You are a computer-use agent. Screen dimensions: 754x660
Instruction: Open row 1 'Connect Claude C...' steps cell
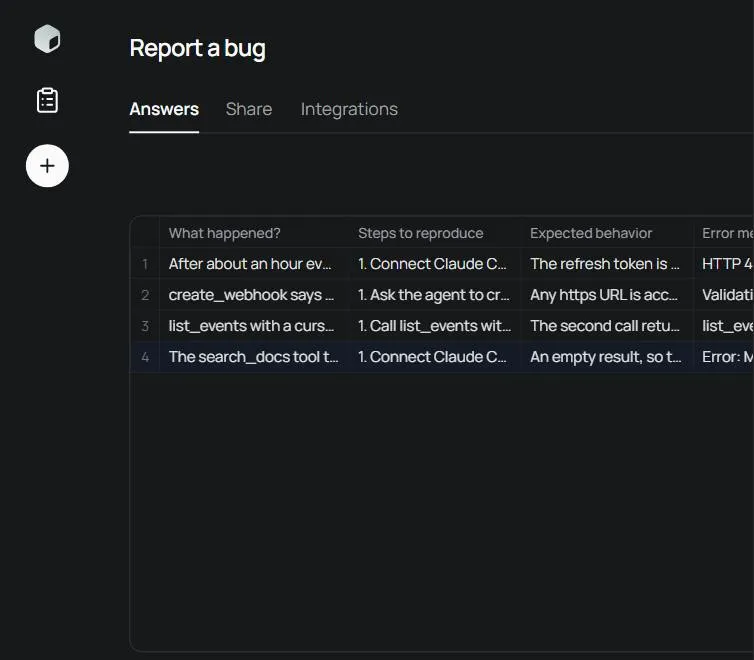pos(435,264)
